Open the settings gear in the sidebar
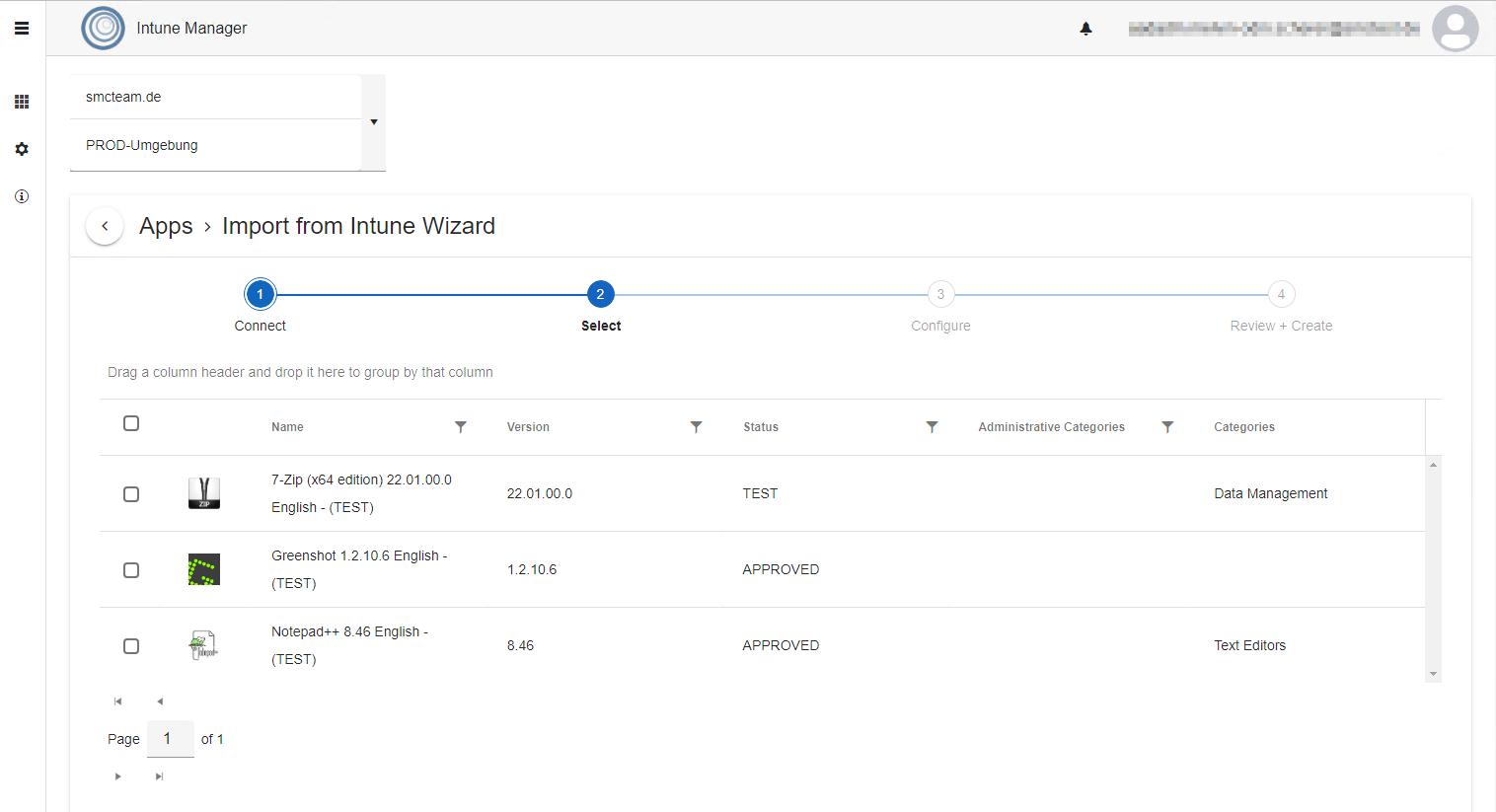The height and width of the screenshot is (812, 1496). (x=22, y=149)
